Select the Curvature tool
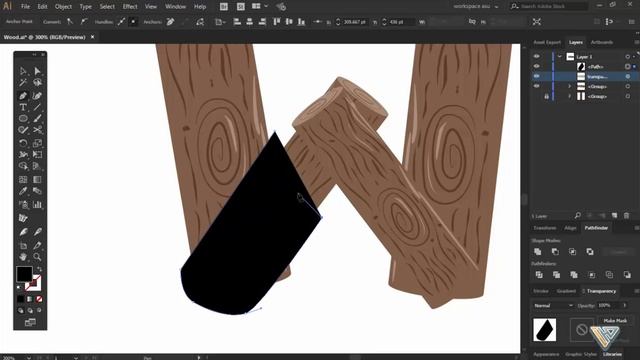This screenshot has width=640, height=360. click(x=37, y=96)
